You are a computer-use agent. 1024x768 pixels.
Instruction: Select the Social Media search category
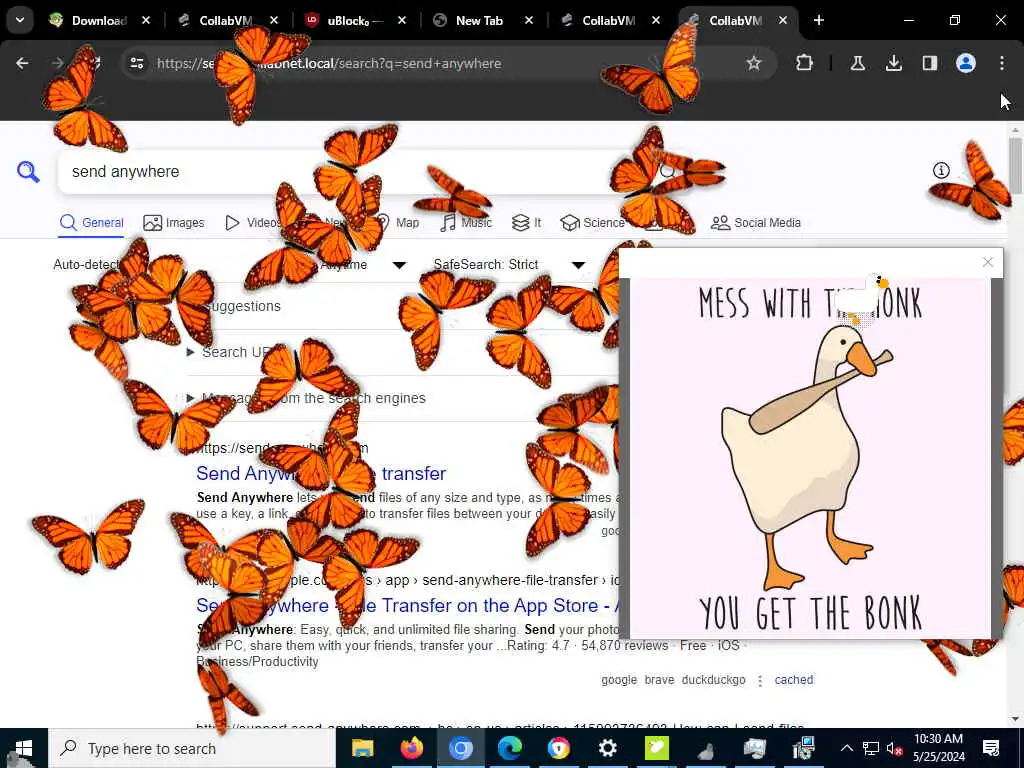point(756,223)
